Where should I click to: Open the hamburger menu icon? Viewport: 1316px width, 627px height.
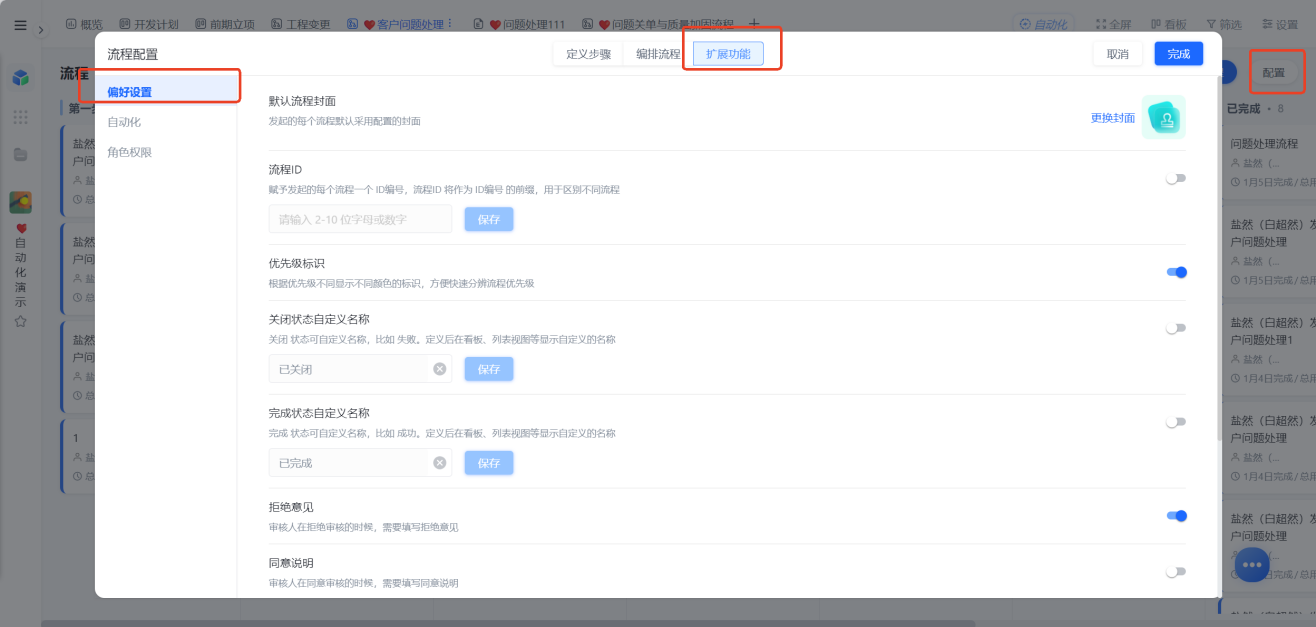point(20,25)
